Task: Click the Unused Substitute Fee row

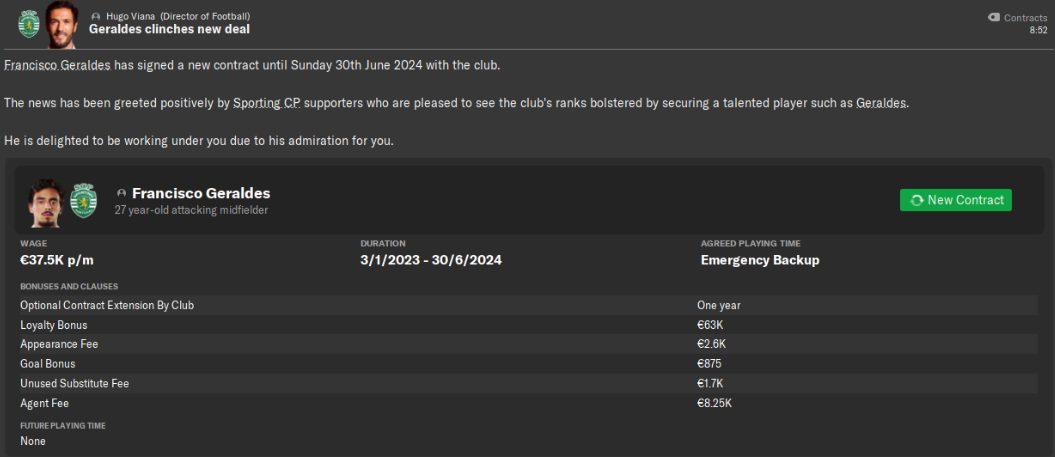Action: pos(527,383)
